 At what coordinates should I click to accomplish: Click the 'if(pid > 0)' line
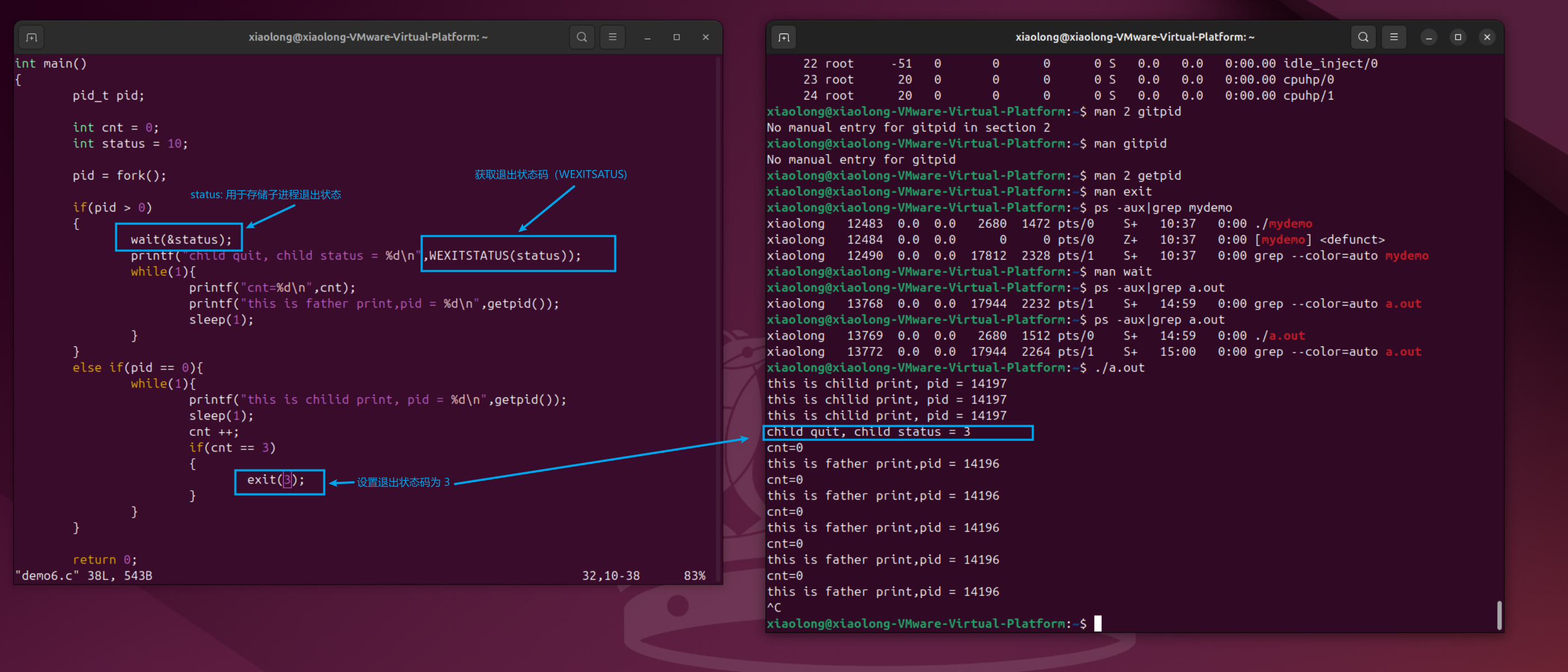tap(112, 208)
